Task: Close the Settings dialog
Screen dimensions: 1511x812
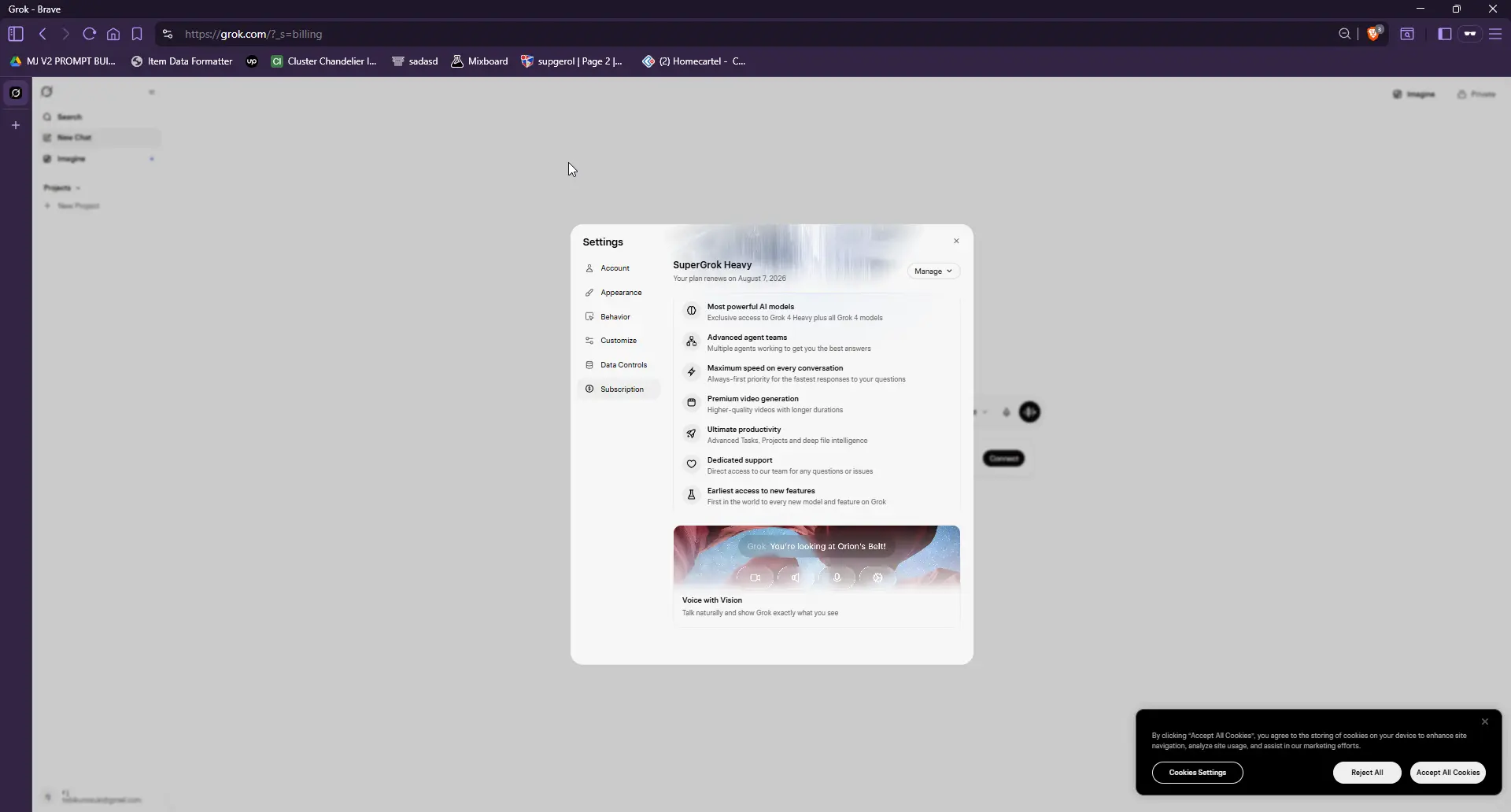Action: [956, 242]
